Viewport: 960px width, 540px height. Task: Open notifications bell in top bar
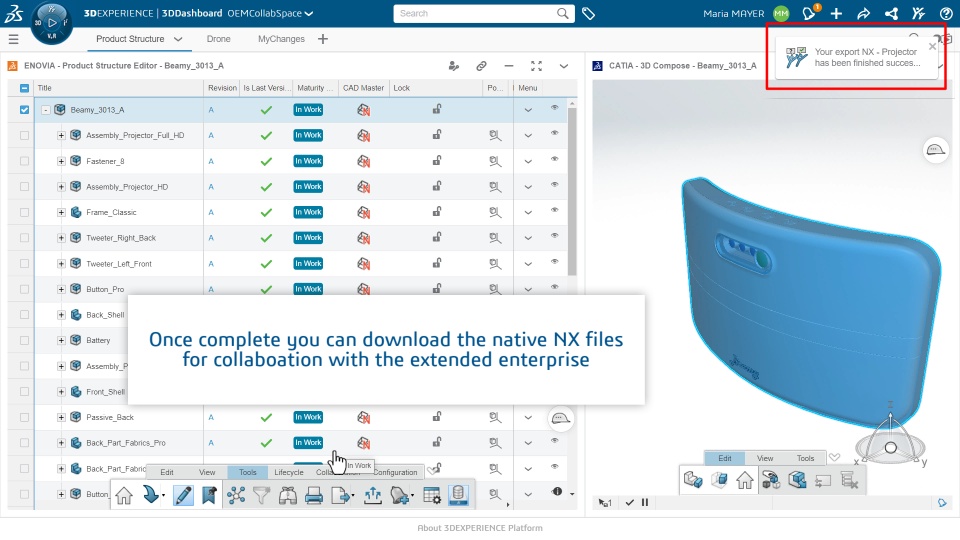809,13
